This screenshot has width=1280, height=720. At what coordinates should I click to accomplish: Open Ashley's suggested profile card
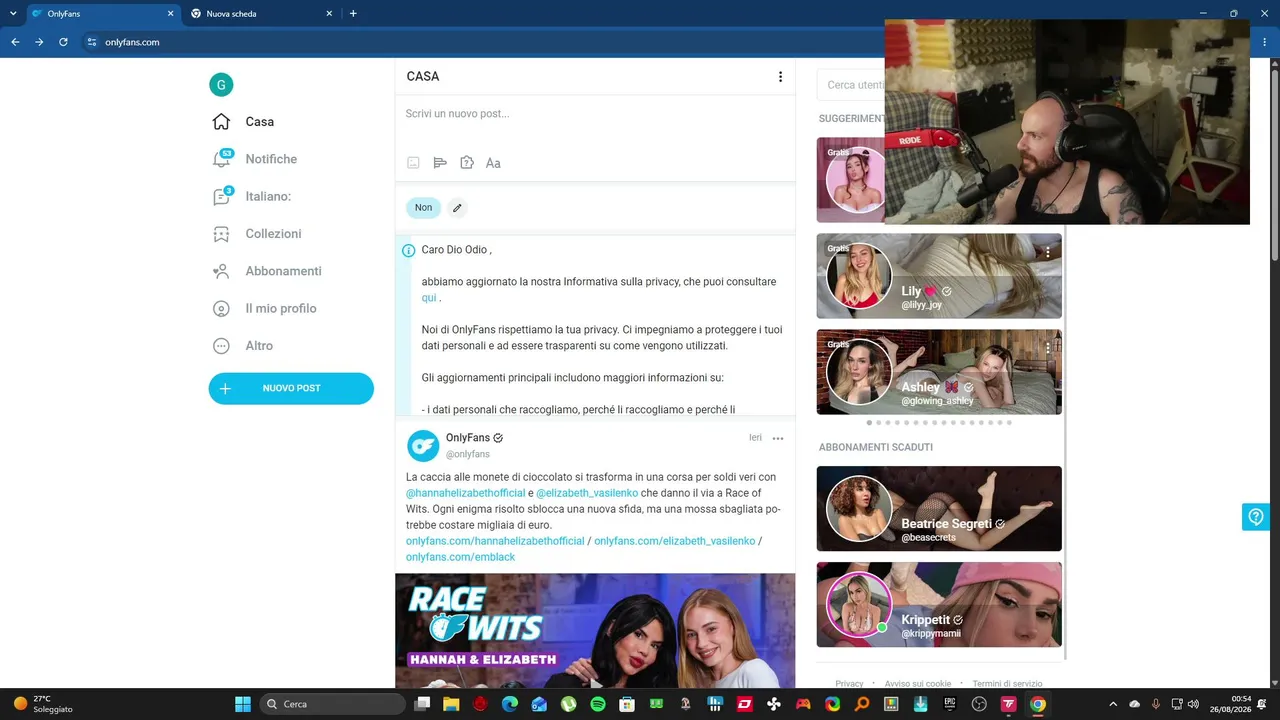939,372
